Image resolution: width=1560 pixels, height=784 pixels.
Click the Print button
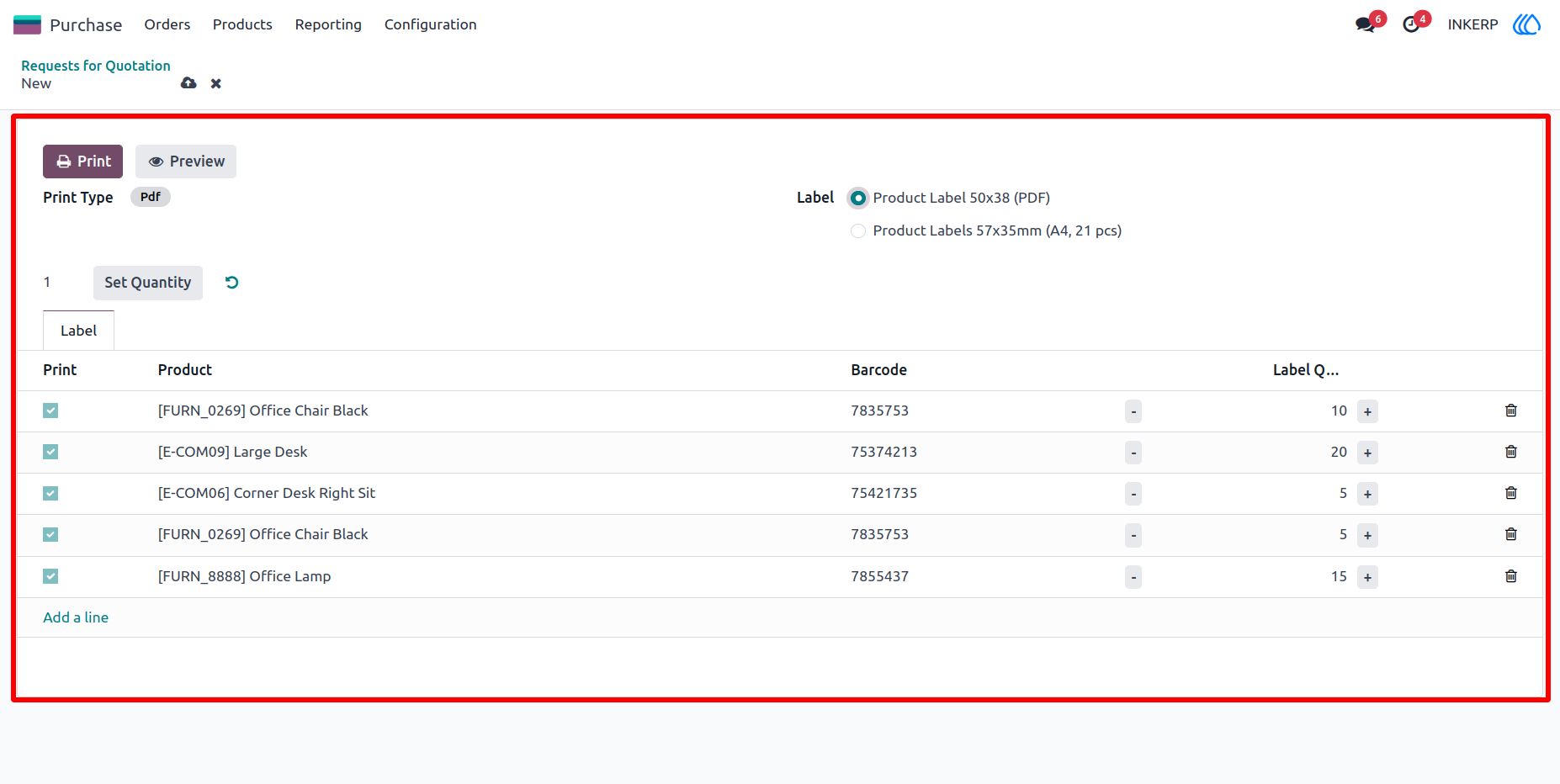(x=82, y=162)
